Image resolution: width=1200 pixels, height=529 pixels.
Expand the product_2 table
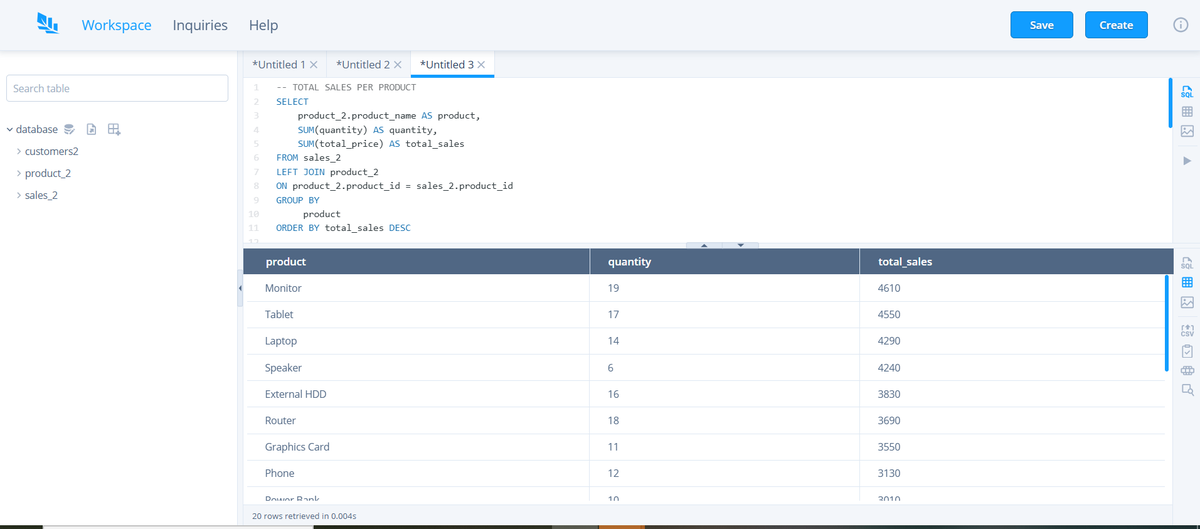tap(19, 173)
